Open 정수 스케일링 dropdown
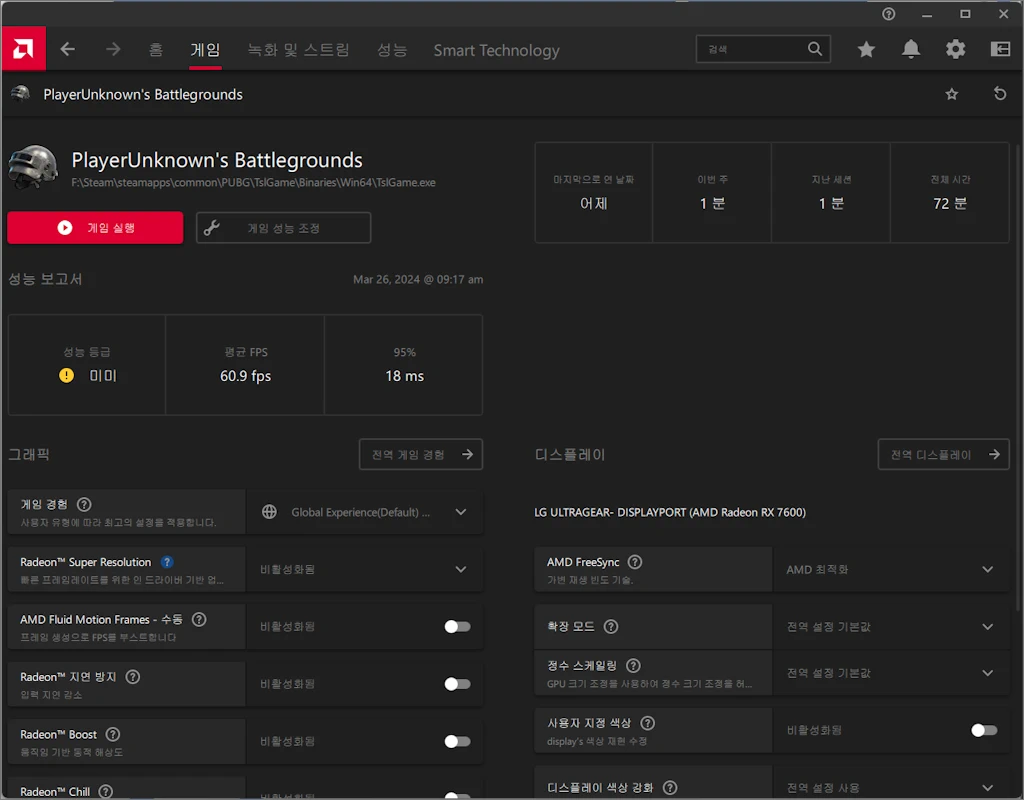The image size is (1024, 800). (891, 673)
